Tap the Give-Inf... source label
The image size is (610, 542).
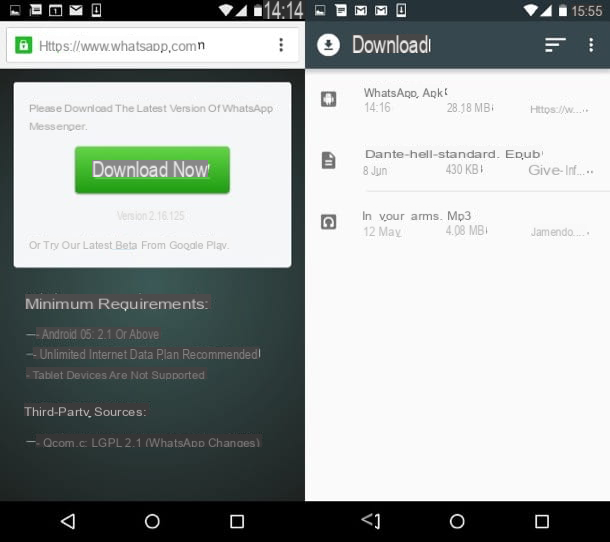click(x=560, y=170)
